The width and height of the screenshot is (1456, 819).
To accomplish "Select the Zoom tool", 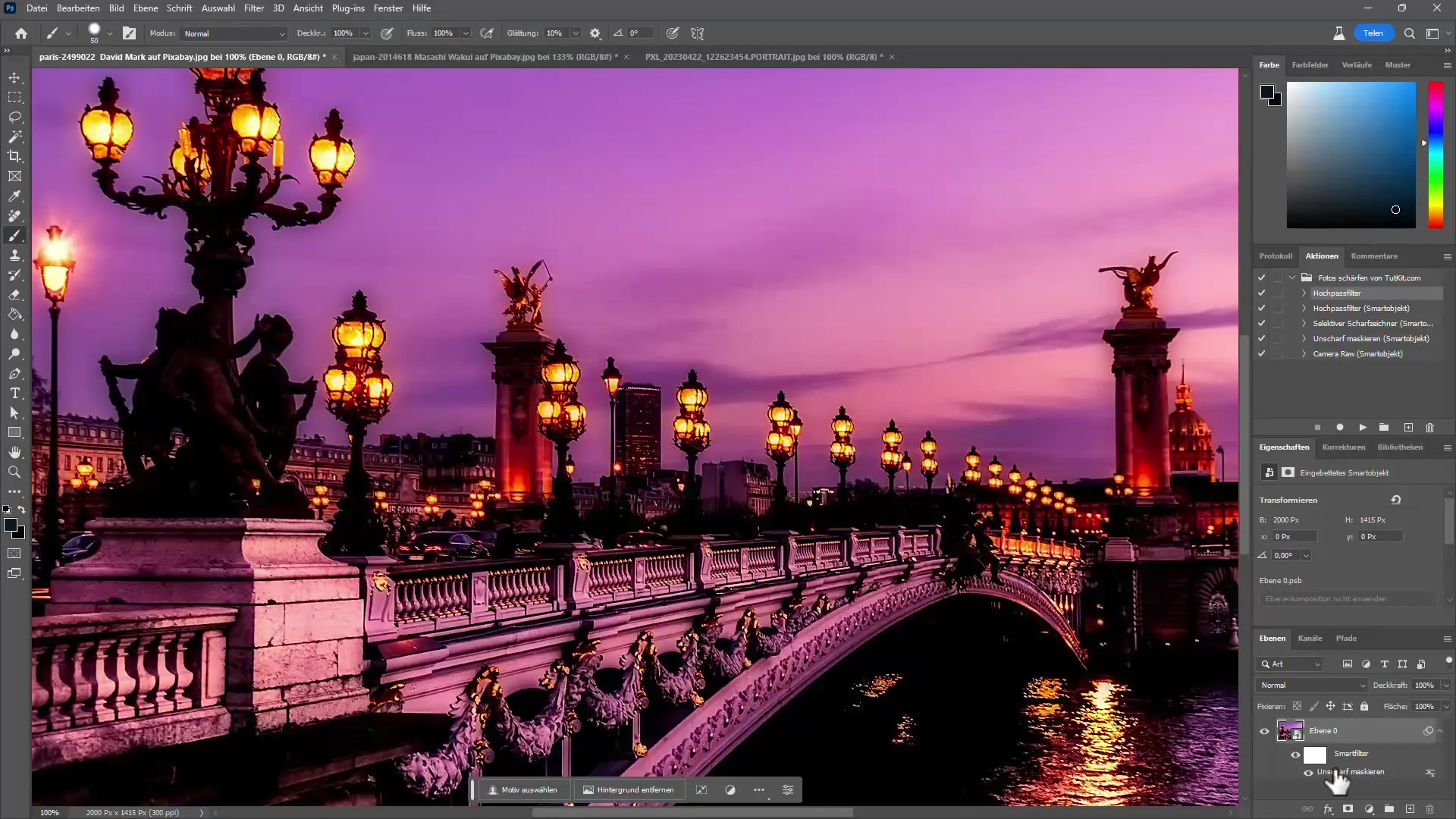I will [14, 471].
